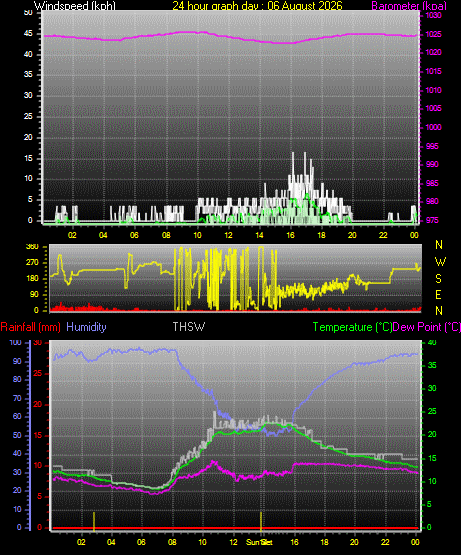Viewport: 461px width, 555px height.
Task: Click the E wind direction label
Action: (x=438, y=294)
